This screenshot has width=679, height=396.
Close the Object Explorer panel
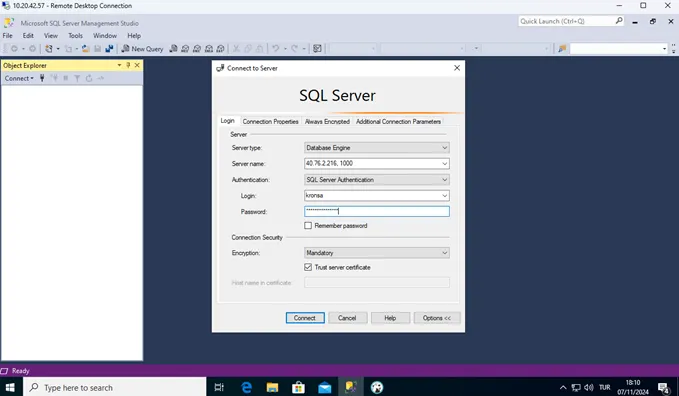coord(137,65)
